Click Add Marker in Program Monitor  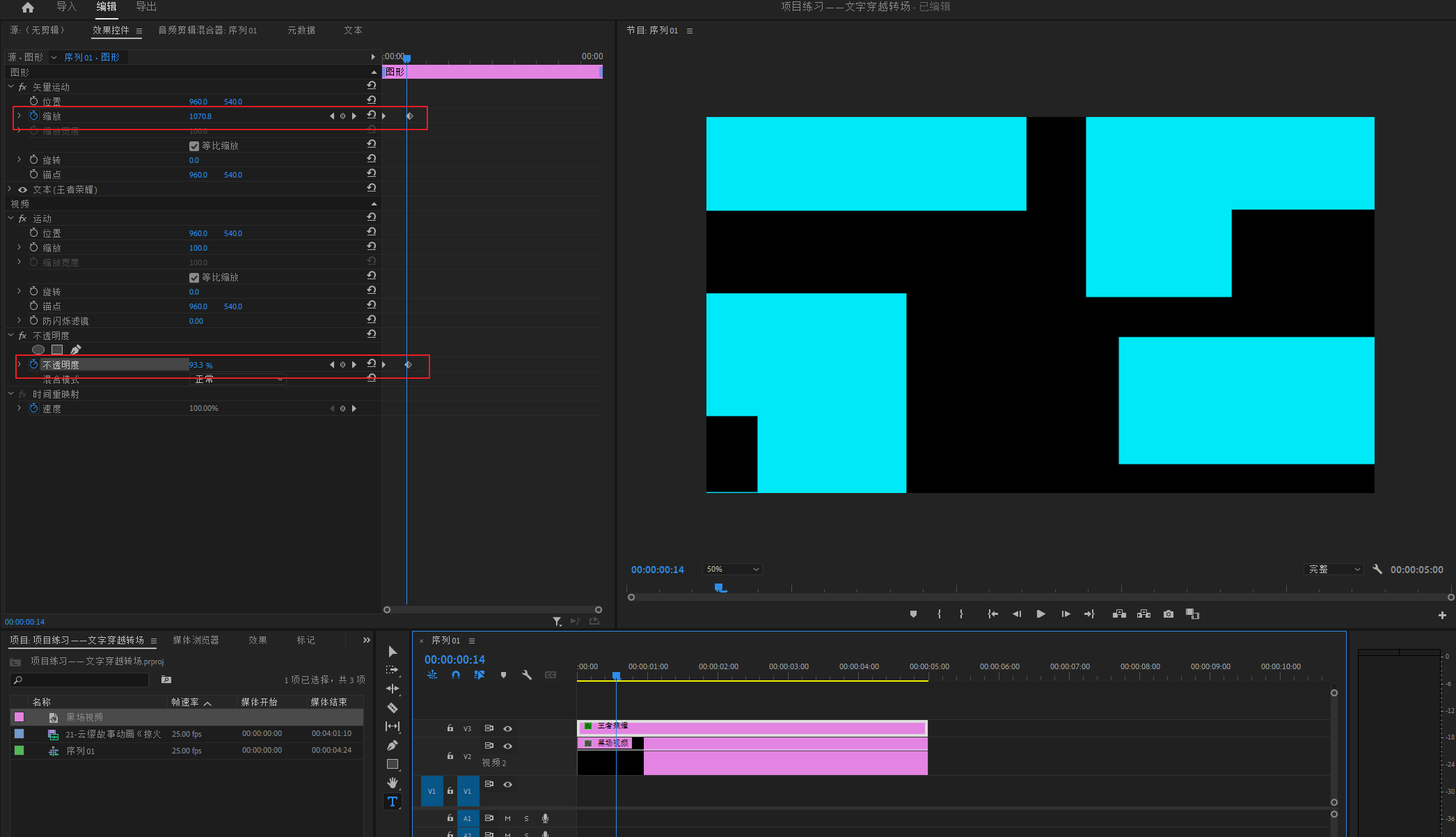pos(913,613)
